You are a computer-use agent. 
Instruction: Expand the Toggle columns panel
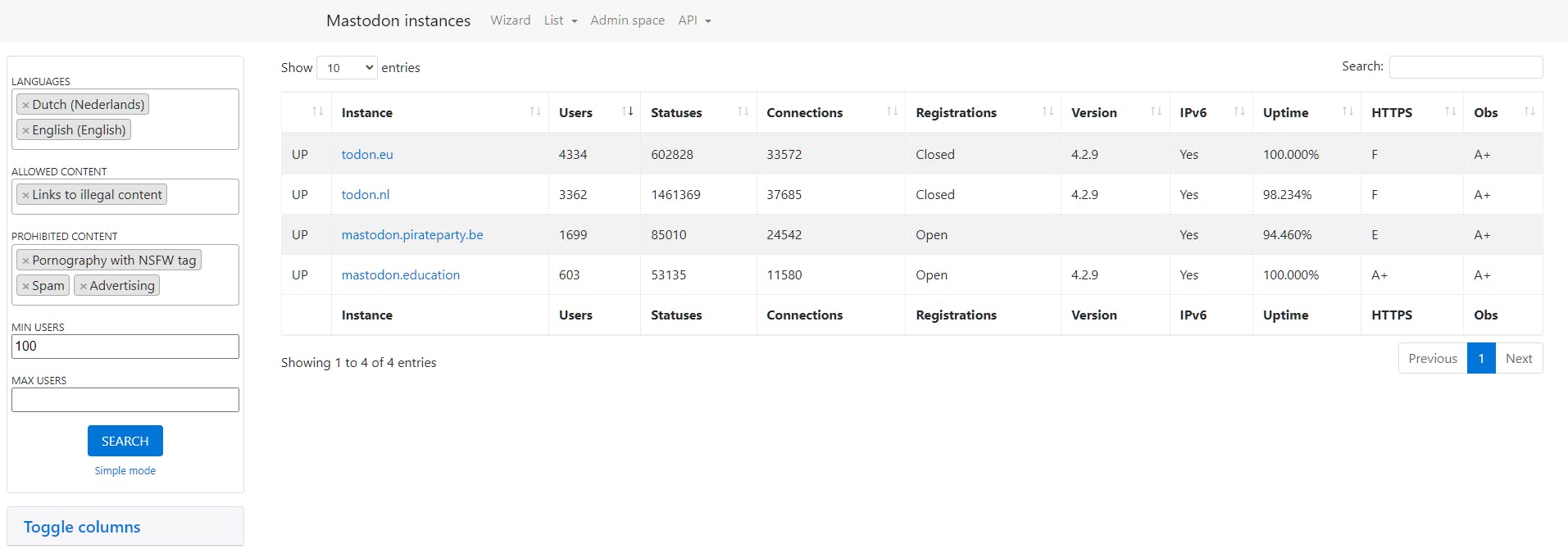click(x=82, y=527)
